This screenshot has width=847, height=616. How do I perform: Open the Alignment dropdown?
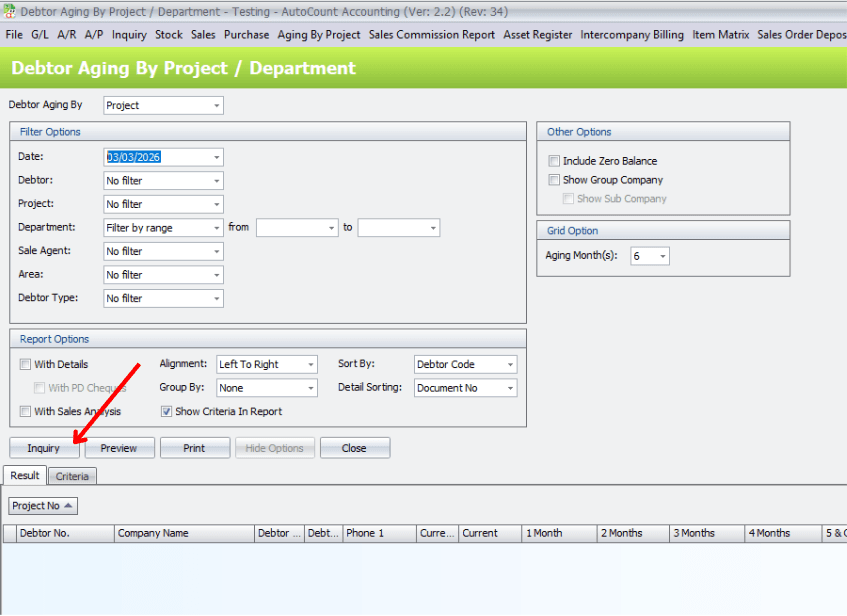click(x=310, y=365)
